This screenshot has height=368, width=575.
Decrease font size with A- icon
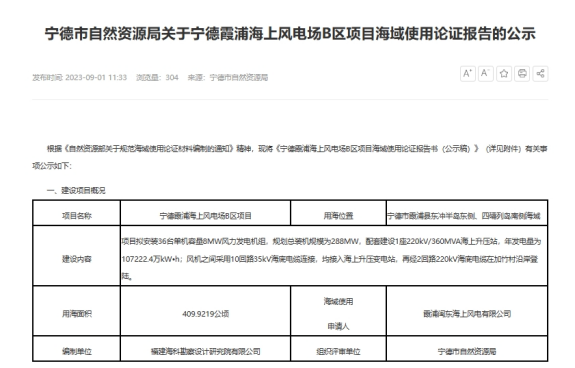(486, 74)
